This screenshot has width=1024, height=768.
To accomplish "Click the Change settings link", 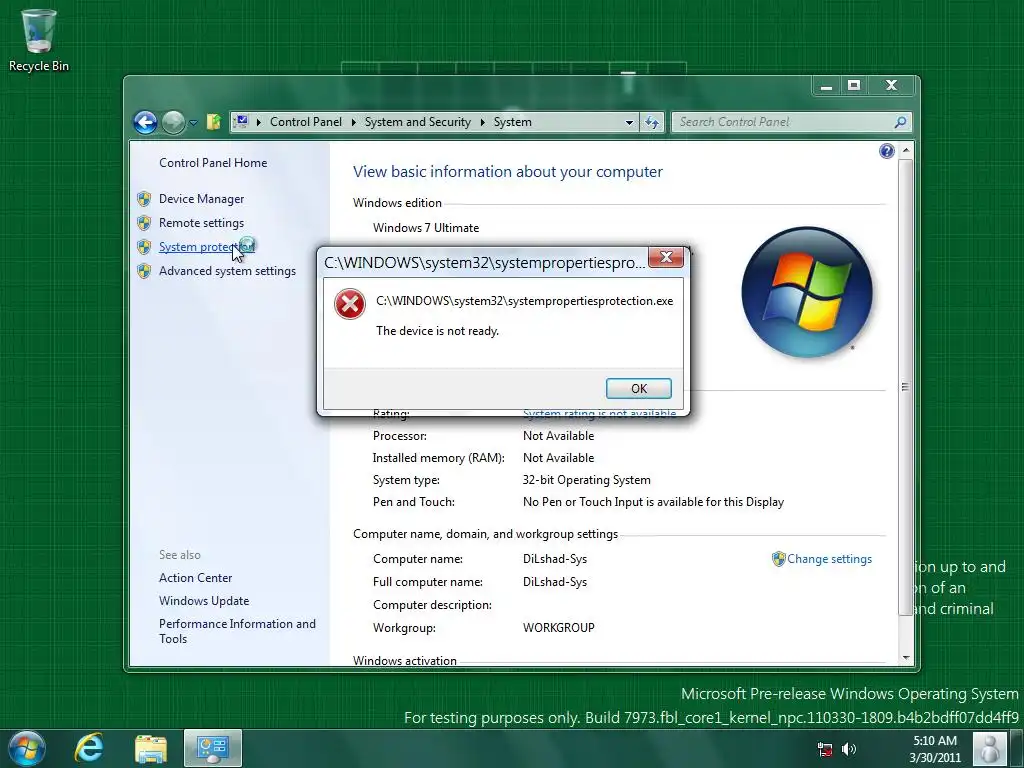I will tap(829, 559).
